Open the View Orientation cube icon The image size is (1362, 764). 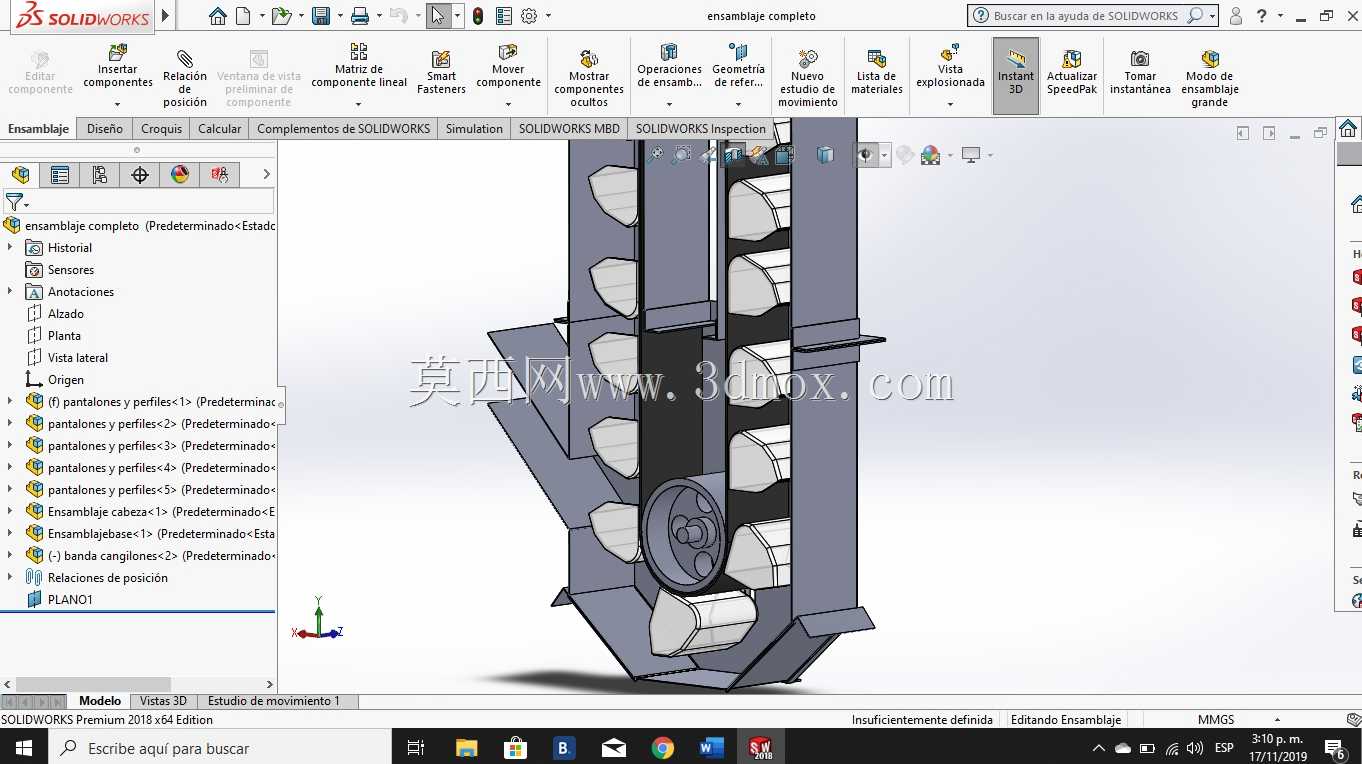(x=785, y=155)
